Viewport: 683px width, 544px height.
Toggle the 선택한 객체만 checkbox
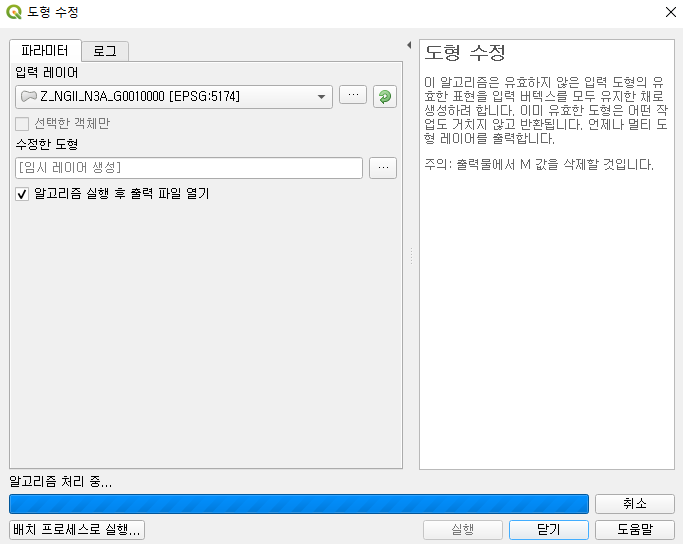click(22, 124)
